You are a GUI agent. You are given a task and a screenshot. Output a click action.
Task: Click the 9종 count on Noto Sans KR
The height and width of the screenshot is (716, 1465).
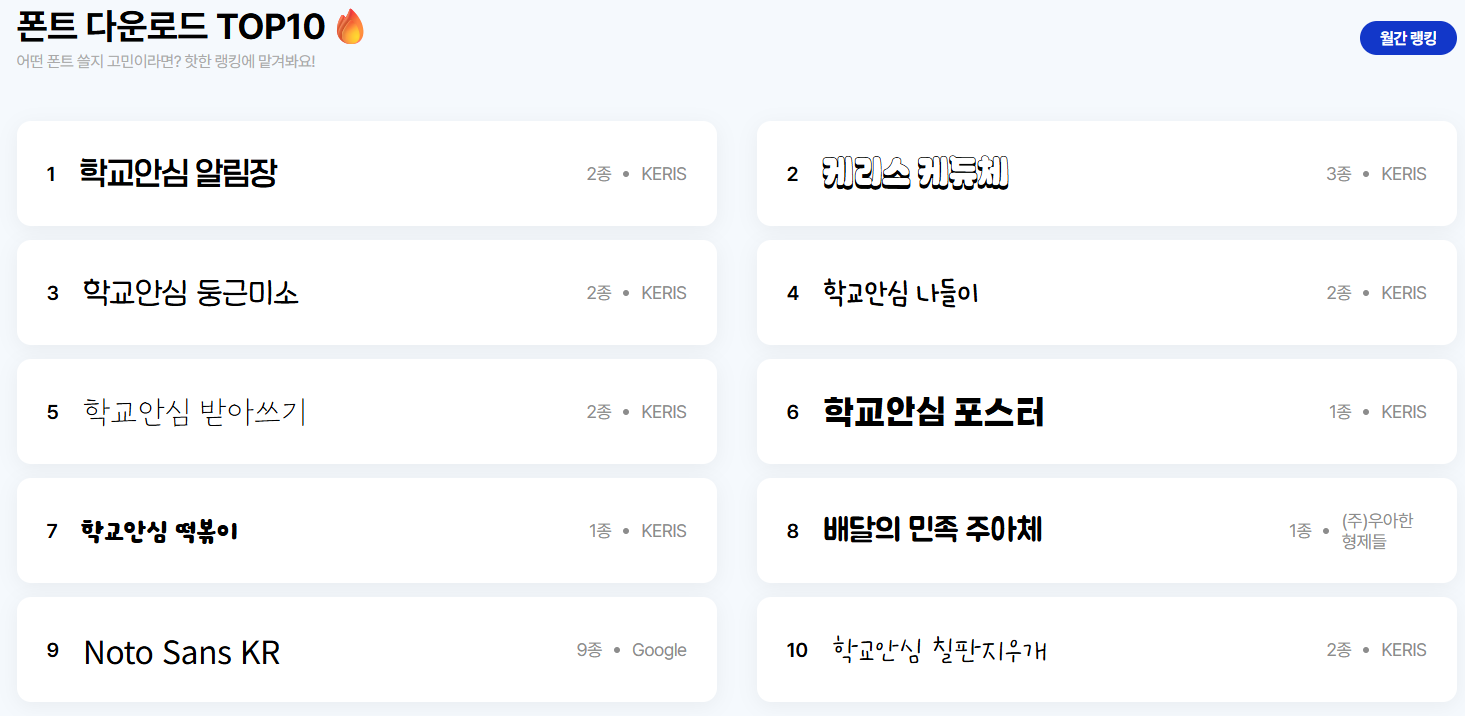tap(589, 650)
